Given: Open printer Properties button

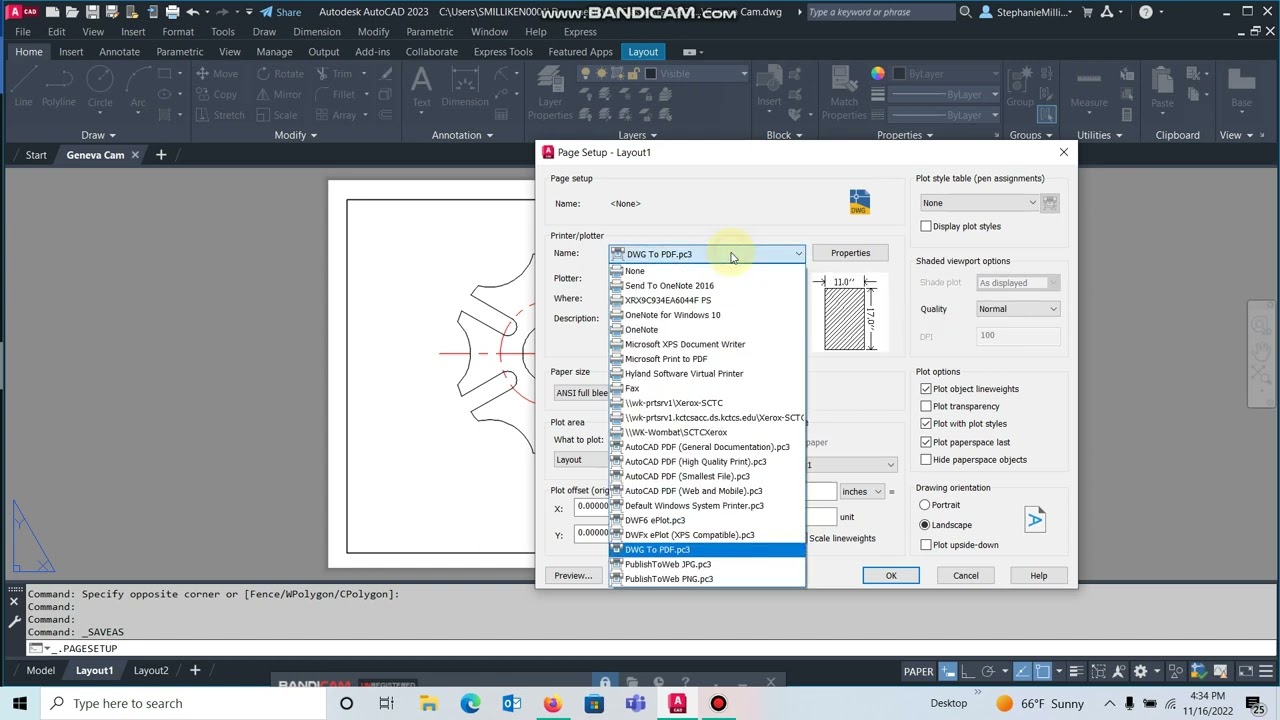Looking at the screenshot, I should tap(850, 253).
